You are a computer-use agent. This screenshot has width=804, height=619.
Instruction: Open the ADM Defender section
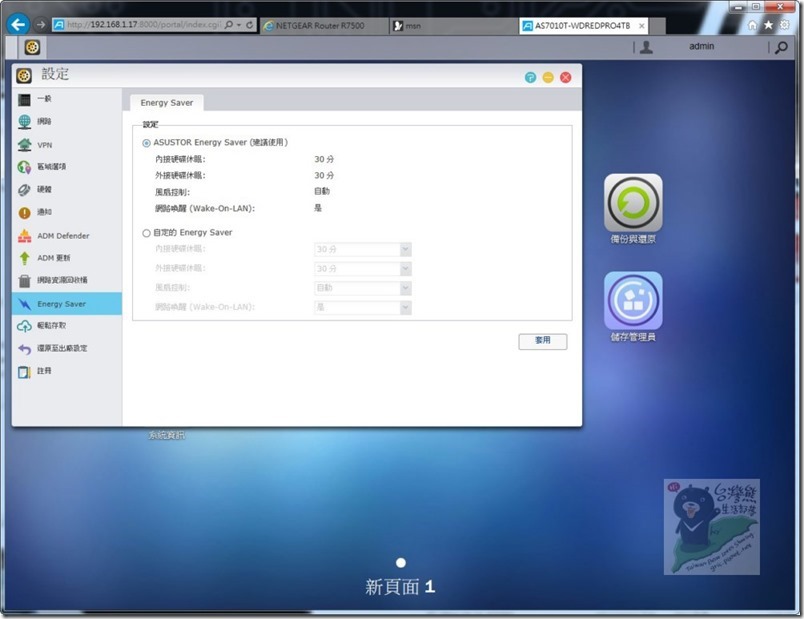coord(67,236)
